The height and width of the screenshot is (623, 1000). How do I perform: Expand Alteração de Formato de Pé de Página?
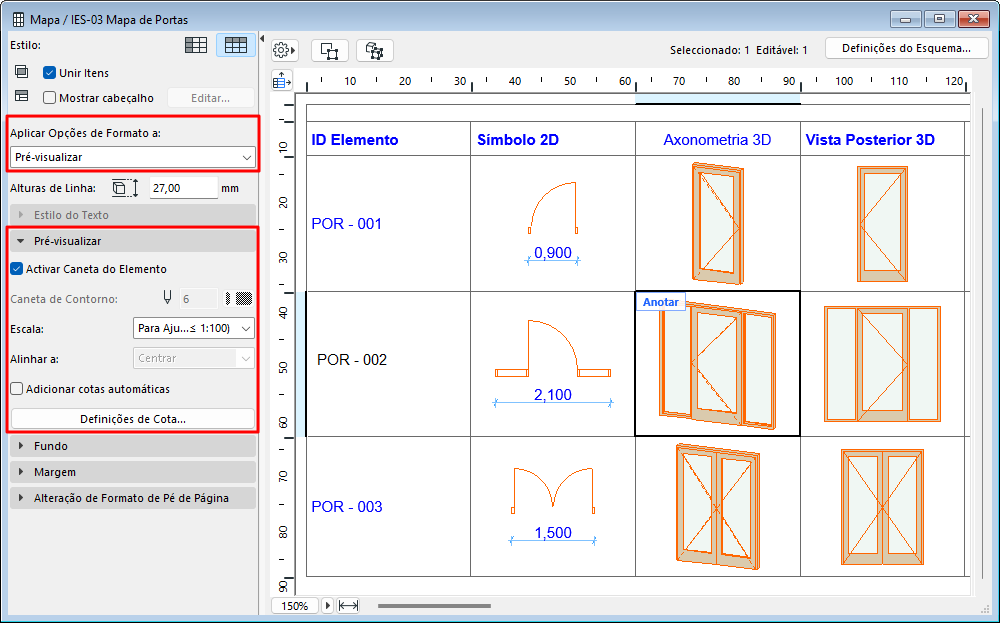[133, 498]
